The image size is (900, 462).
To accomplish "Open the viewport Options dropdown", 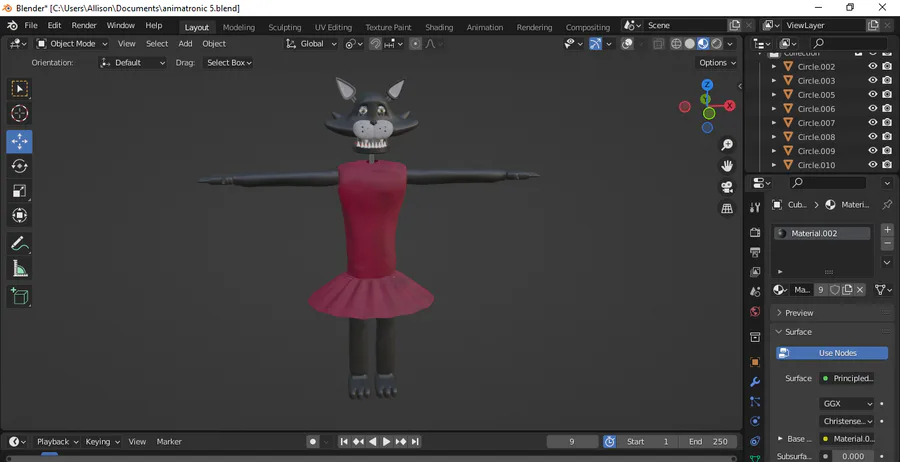I will point(717,63).
